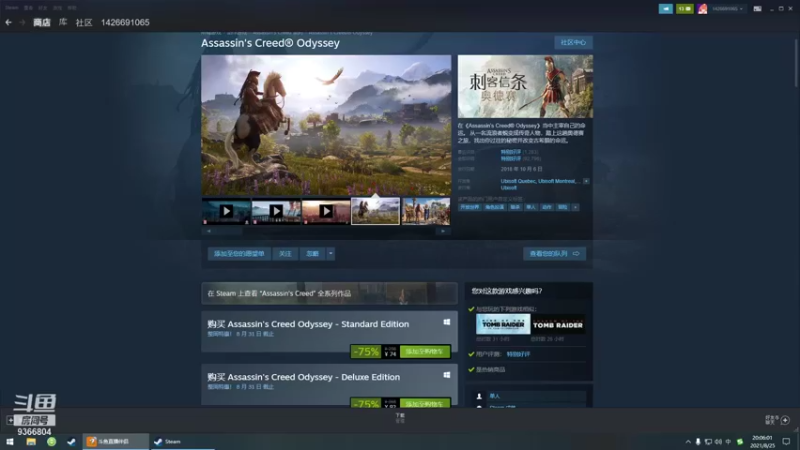
Task: View your queue button
Action: (x=555, y=254)
